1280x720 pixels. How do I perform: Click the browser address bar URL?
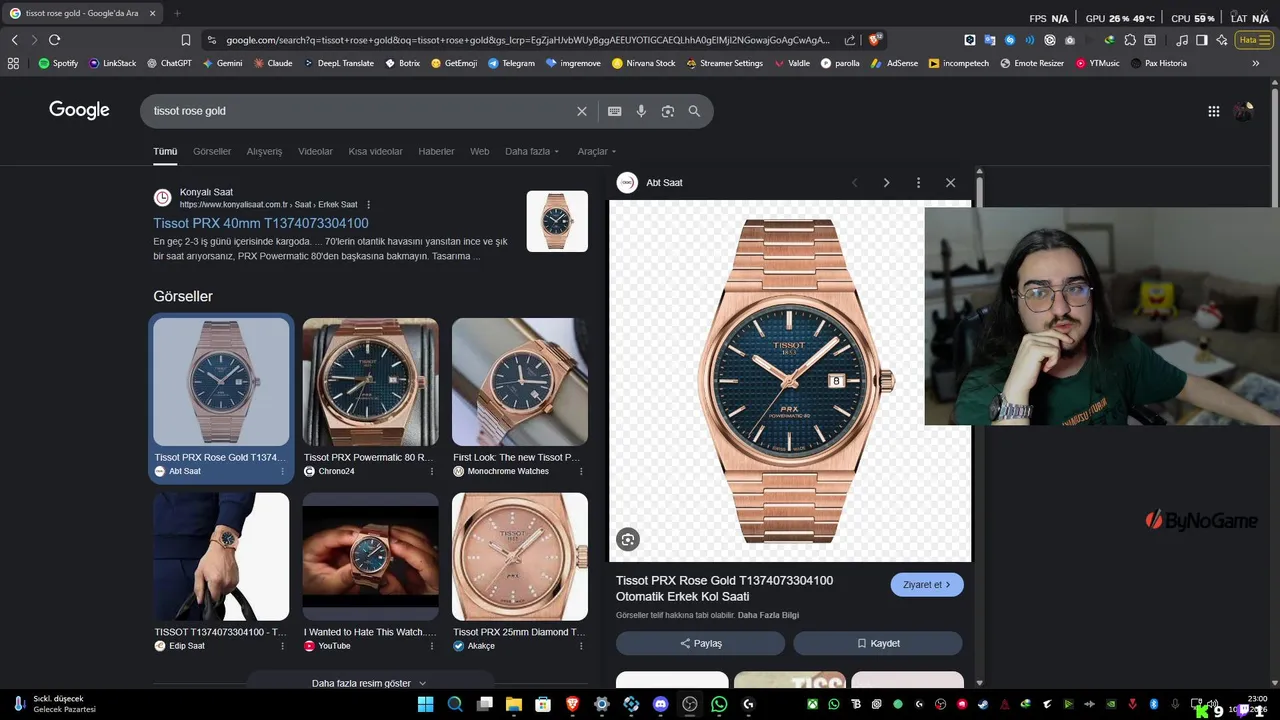pyautogui.click(x=528, y=40)
